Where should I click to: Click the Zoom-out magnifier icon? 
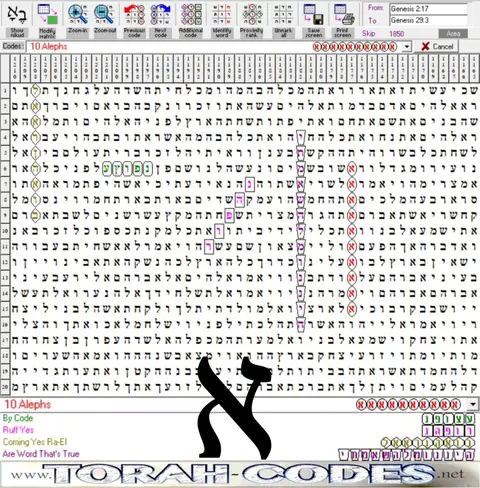(104, 14)
